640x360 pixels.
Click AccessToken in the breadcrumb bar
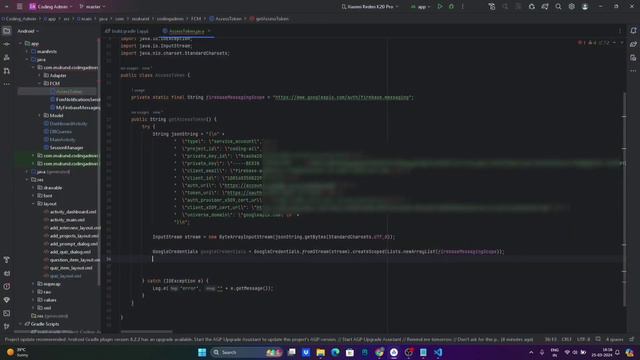pos(225,19)
